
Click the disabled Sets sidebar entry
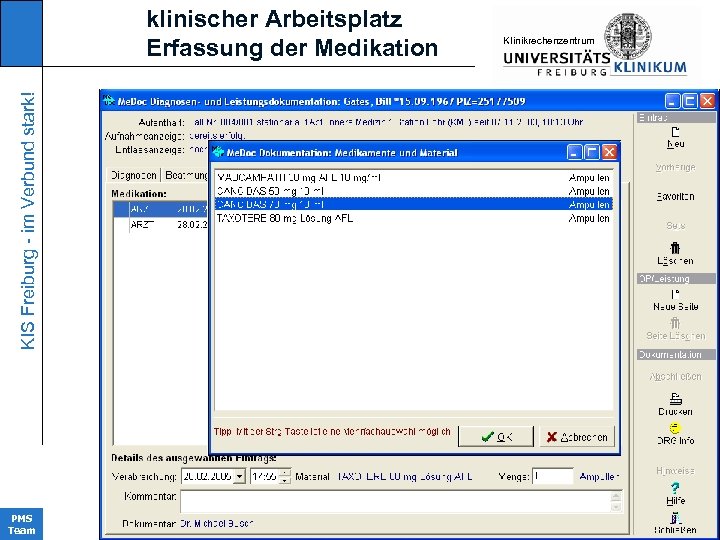coord(675,225)
